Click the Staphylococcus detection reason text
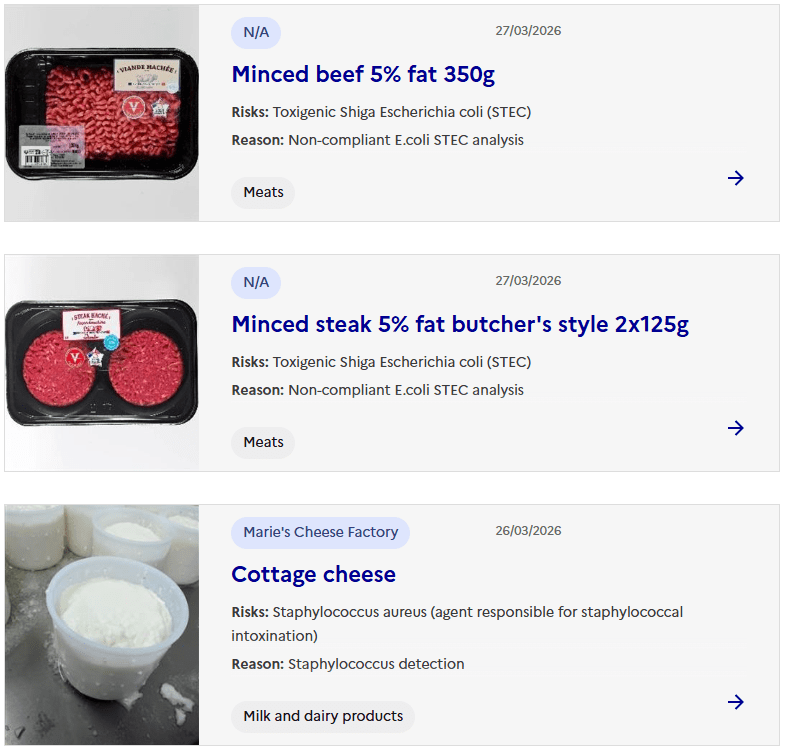 point(376,664)
